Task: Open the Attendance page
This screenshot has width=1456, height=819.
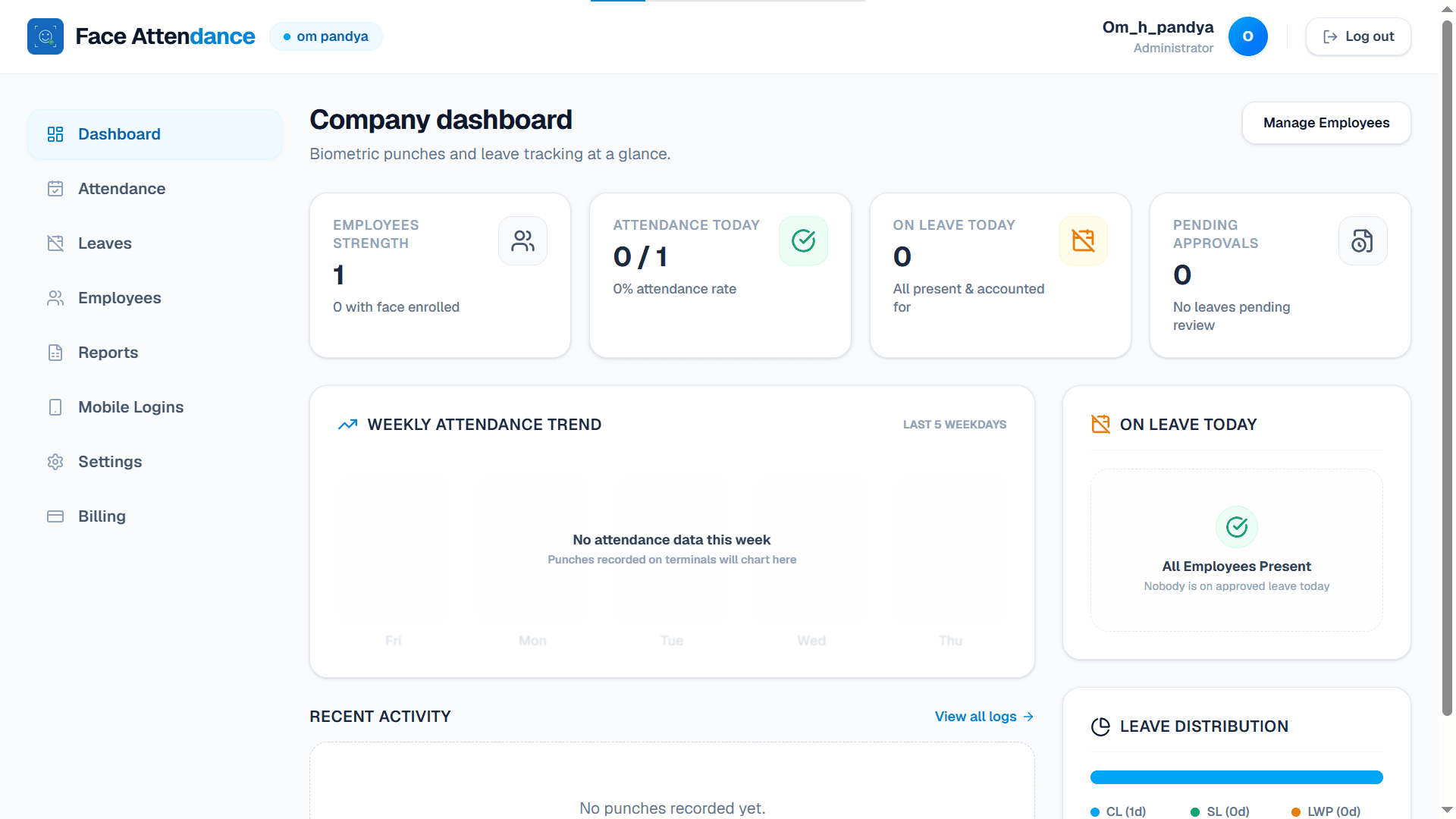Action: (155, 189)
